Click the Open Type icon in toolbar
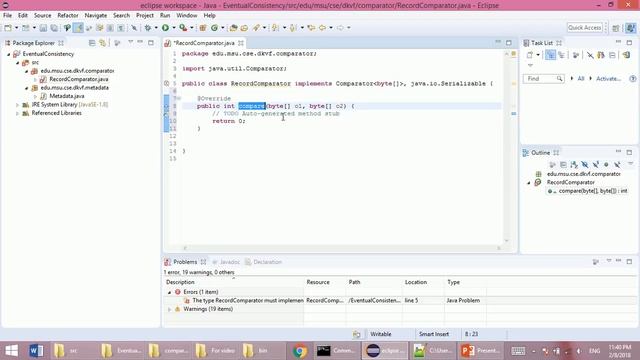This screenshot has height=360, width=640. coord(233,28)
